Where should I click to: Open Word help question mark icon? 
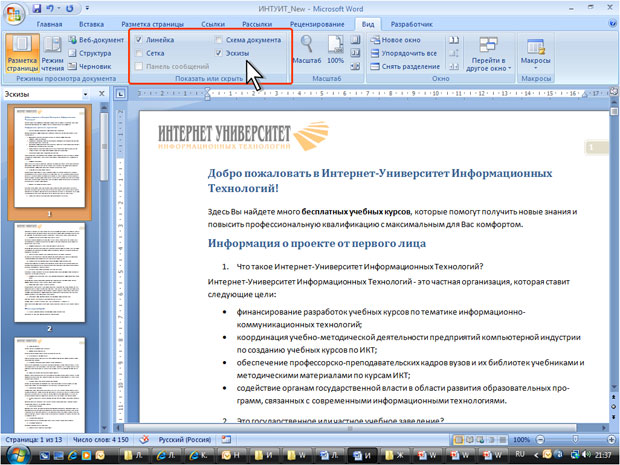613,23
